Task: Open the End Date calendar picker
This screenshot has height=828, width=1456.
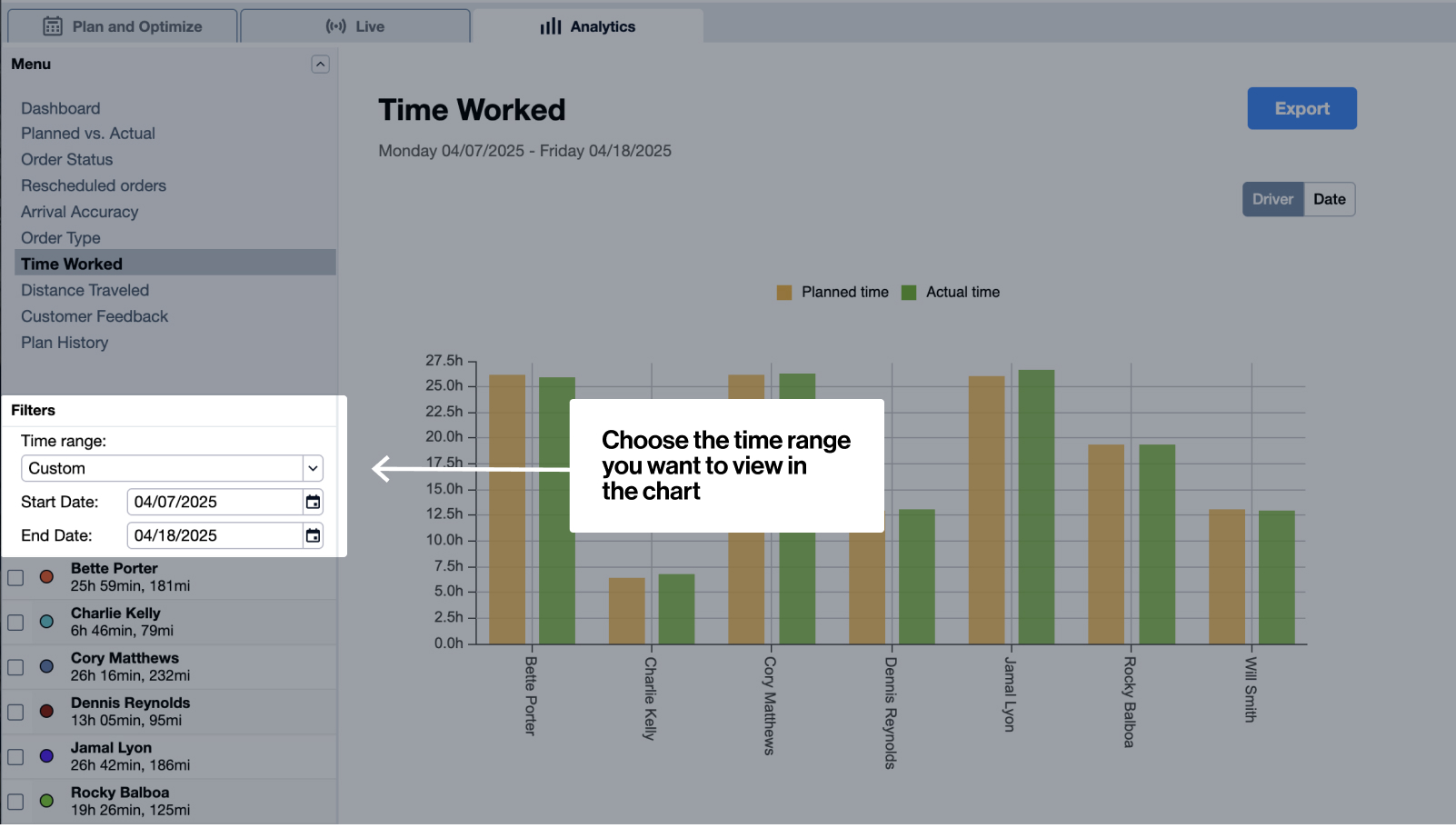Action: click(313, 535)
